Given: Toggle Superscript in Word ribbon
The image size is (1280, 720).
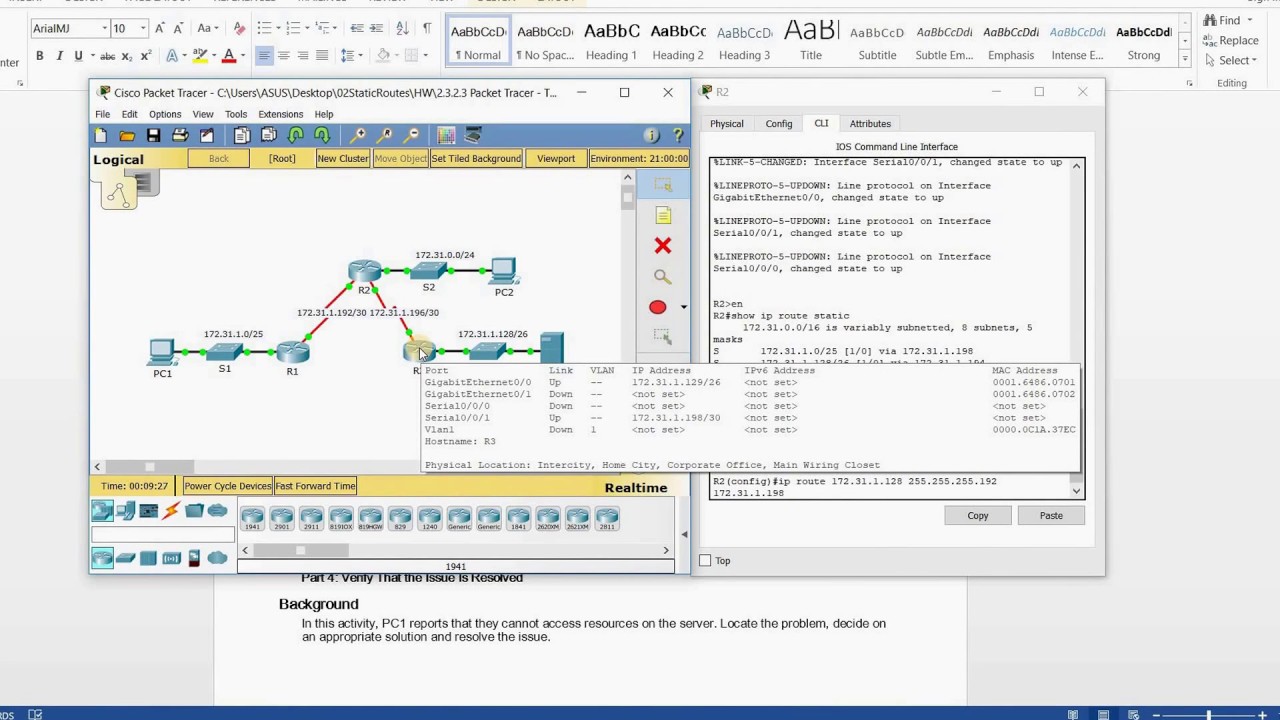Looking at the screenshot, I should (x=146, y=56).
